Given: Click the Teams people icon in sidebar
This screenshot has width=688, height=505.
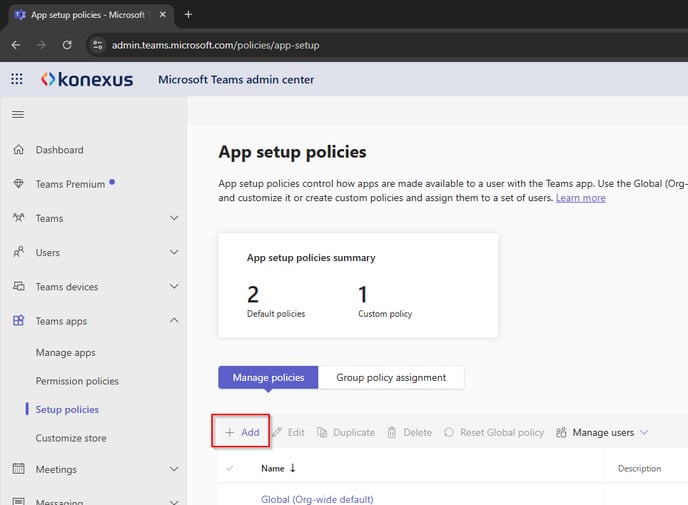Looking at the screenshot, I should pyautogui.click(x=18, y=218).
